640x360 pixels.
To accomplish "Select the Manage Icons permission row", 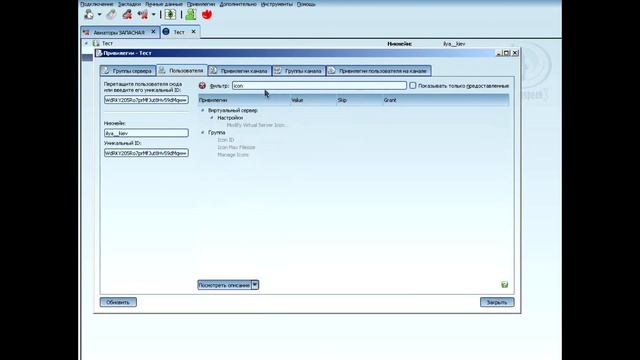I will (233, 155).
